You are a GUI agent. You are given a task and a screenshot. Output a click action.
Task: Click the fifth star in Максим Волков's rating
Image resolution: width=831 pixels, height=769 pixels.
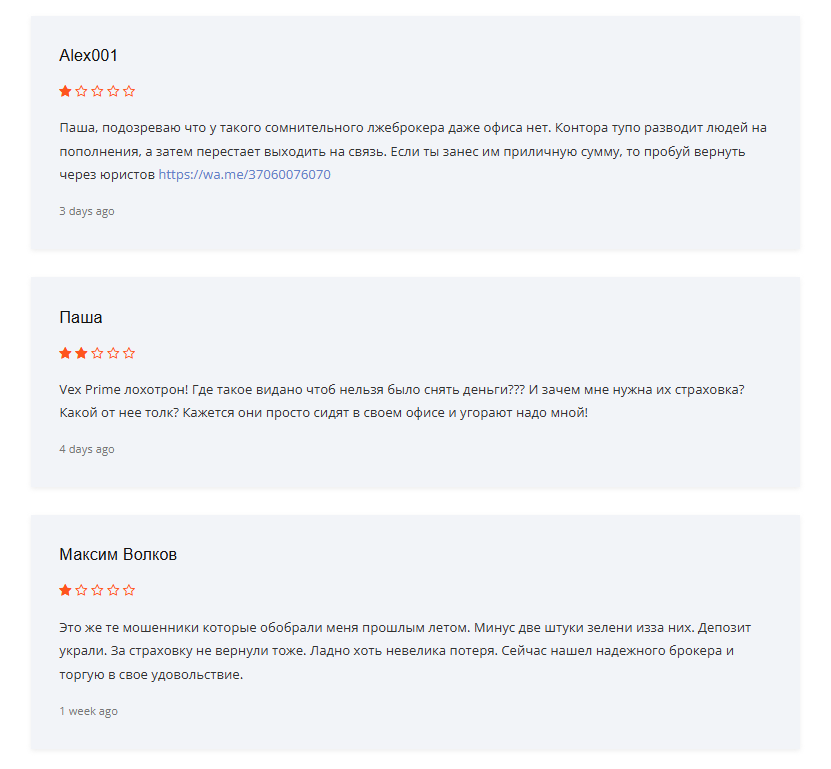[129, 590]
